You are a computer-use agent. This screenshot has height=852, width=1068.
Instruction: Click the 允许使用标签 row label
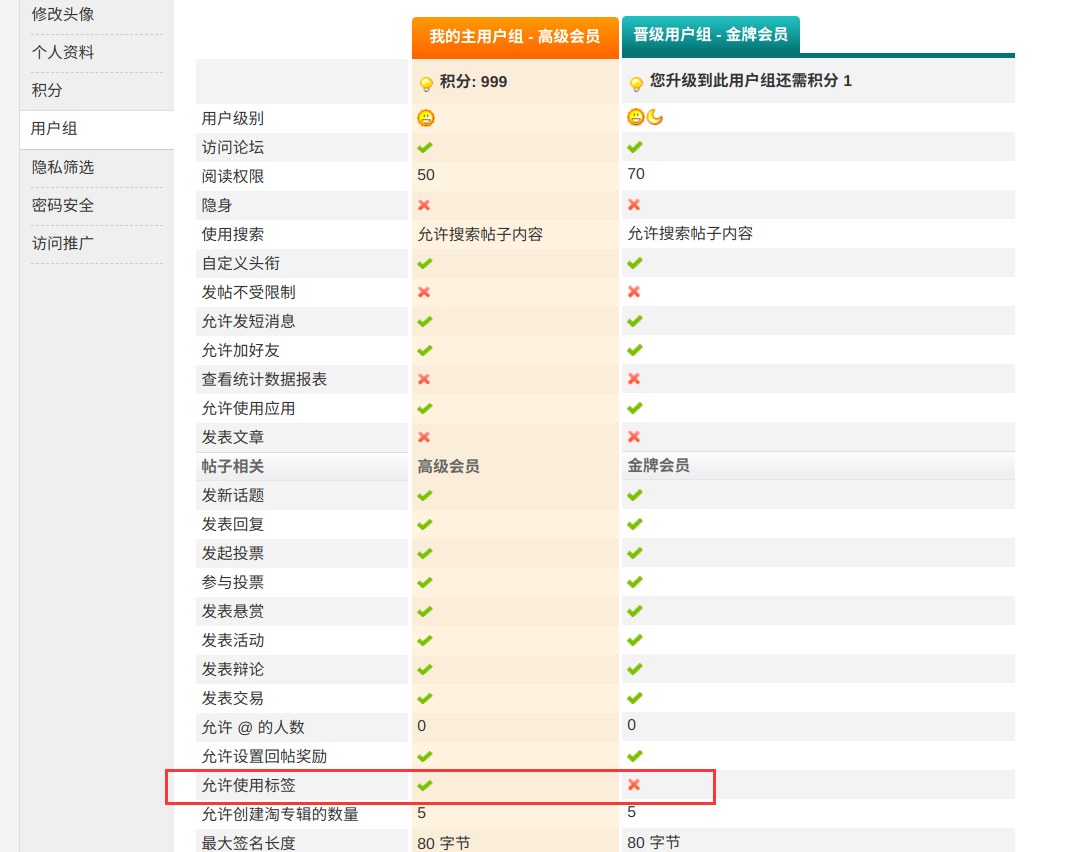point(249,785)
